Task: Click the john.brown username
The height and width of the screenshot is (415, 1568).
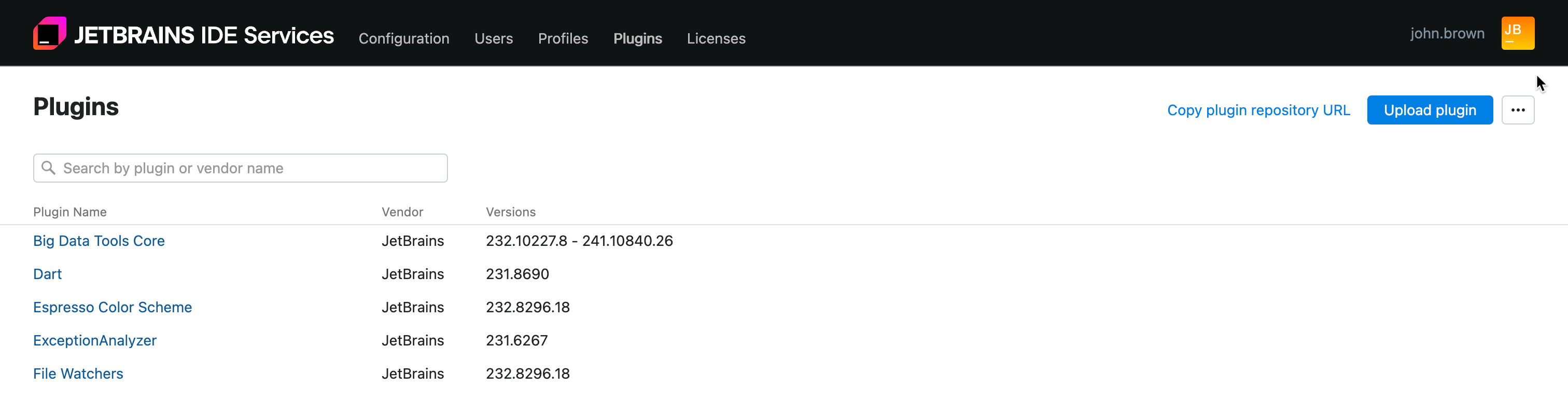Action: (x=1446, y=34)
